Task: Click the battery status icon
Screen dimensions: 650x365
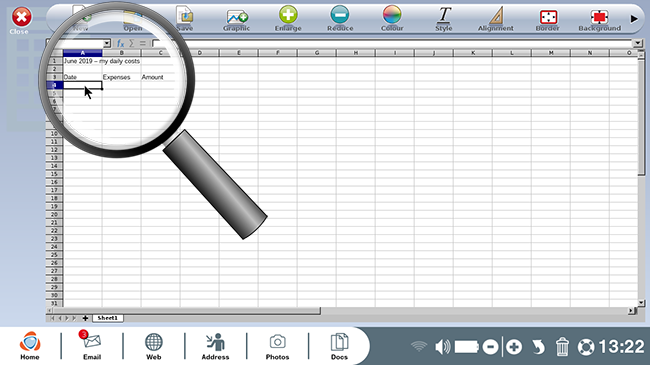Action: 467,346
